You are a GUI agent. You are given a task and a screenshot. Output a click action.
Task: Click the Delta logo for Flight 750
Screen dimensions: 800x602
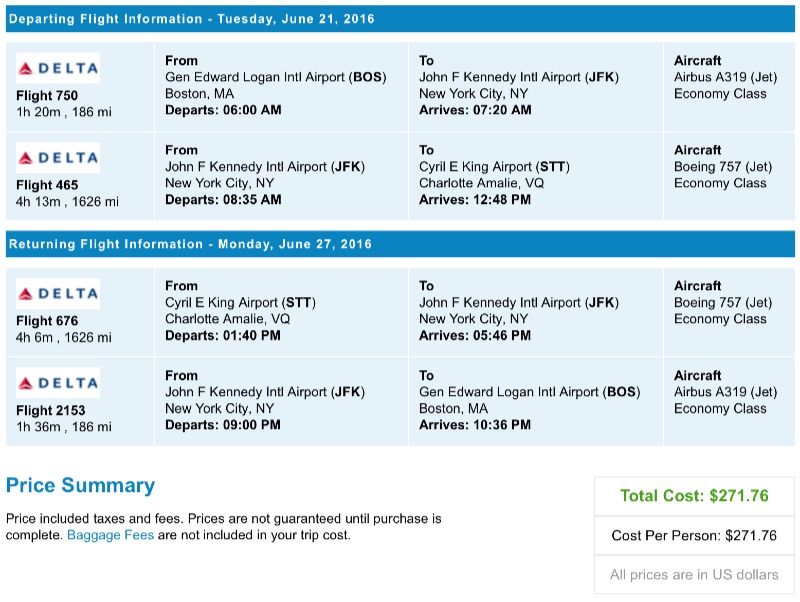58,68
